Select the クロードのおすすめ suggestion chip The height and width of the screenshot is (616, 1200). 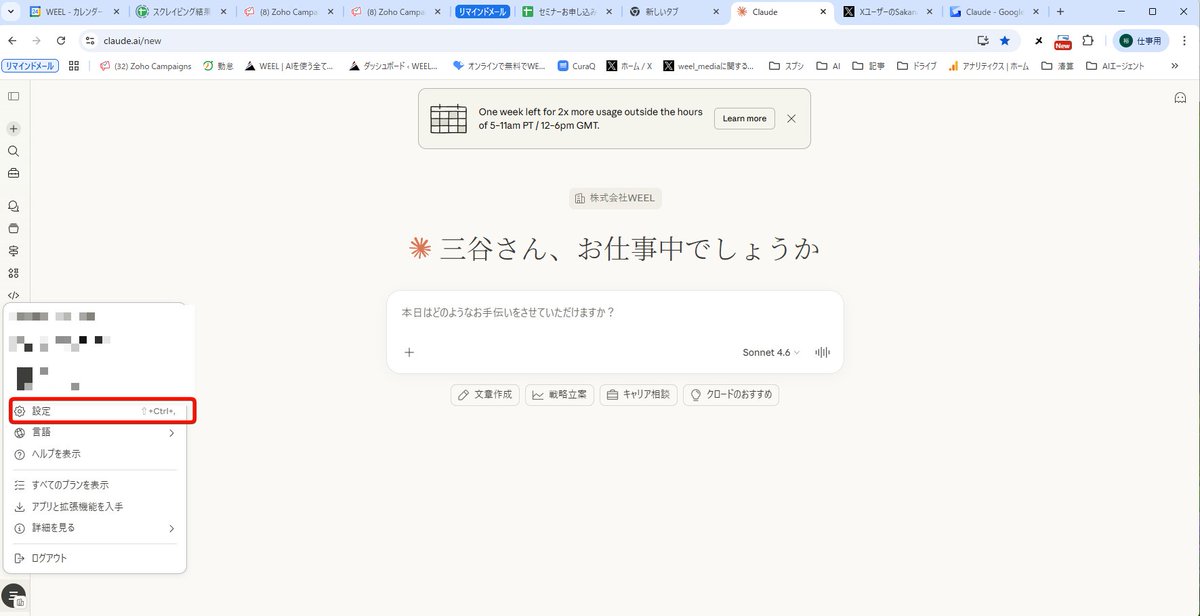[x=730, y=394]
